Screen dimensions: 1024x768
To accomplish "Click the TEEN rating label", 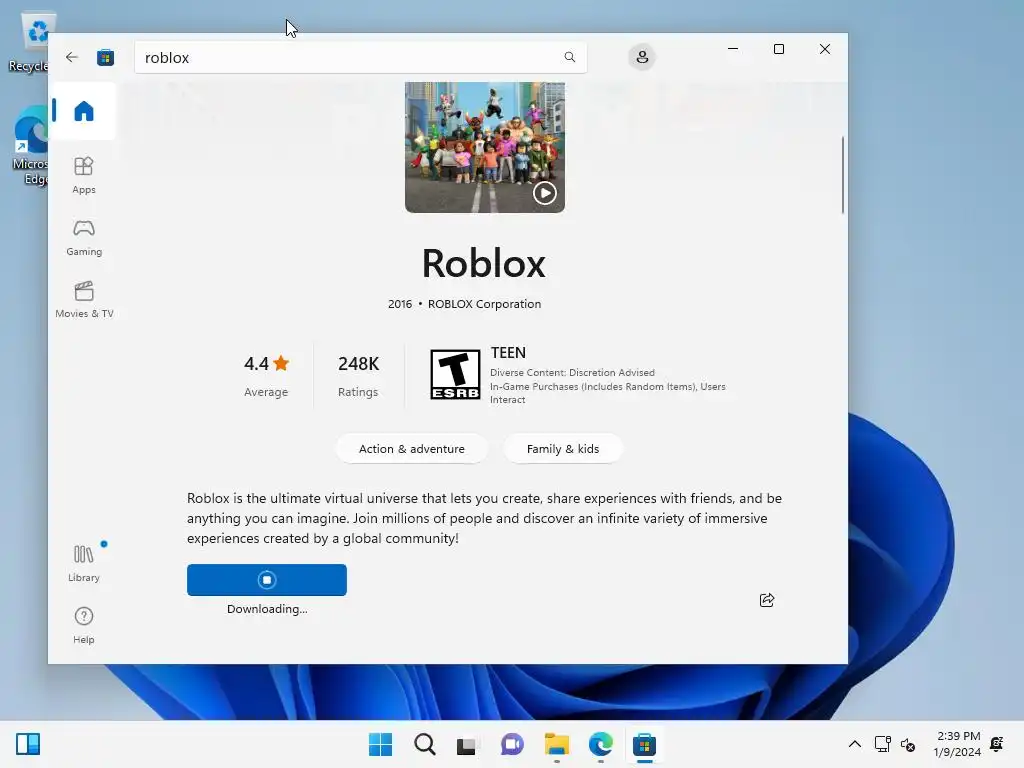I will click(508, 353).
